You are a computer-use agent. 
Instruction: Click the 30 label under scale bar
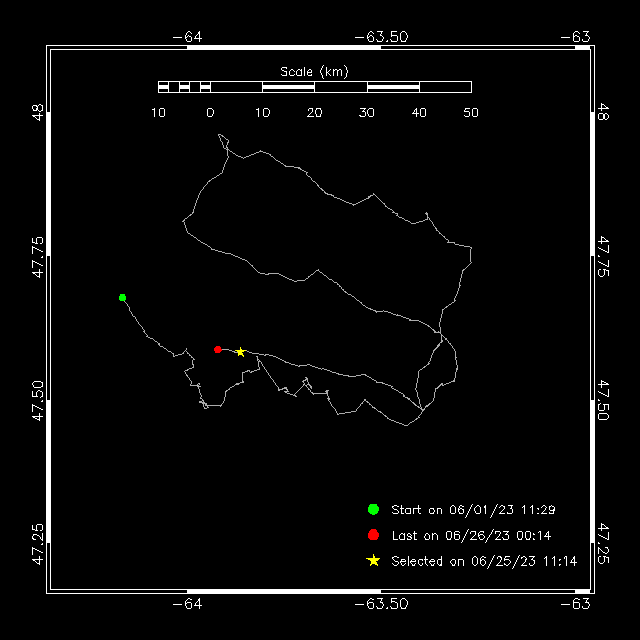367,113
